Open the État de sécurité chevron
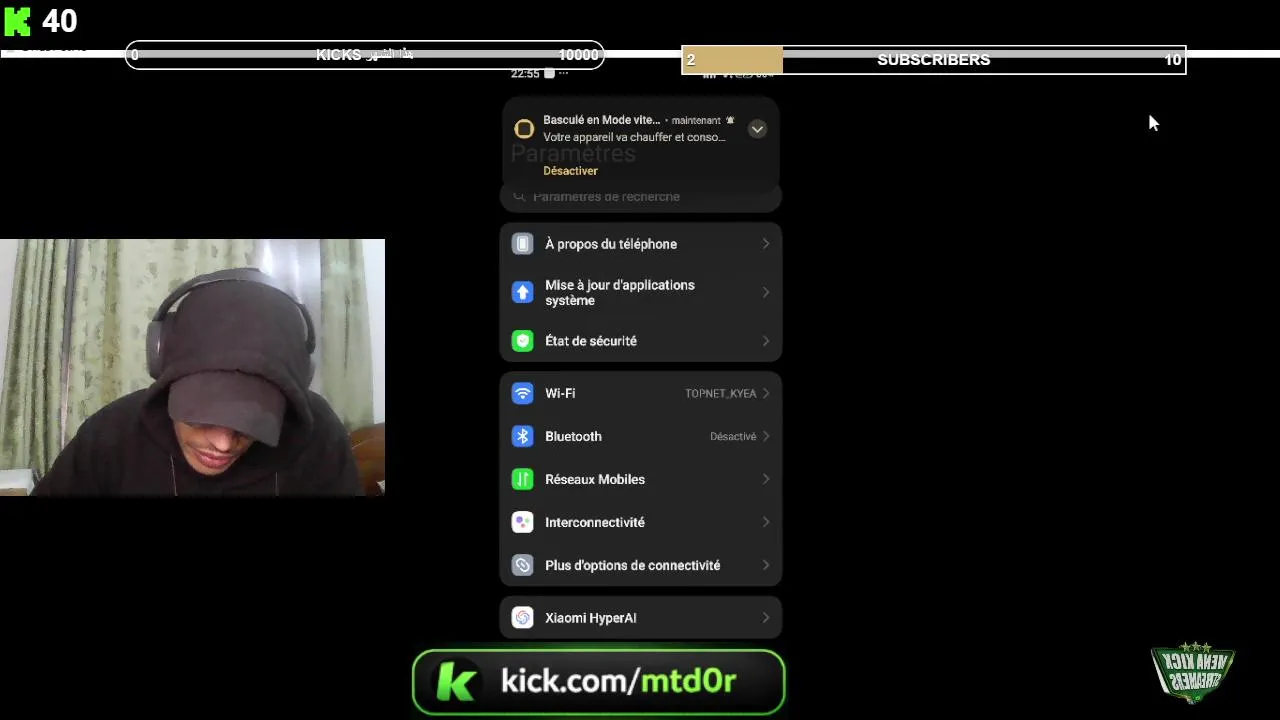Screen dimensions: 1280x720 coord(766,341)
